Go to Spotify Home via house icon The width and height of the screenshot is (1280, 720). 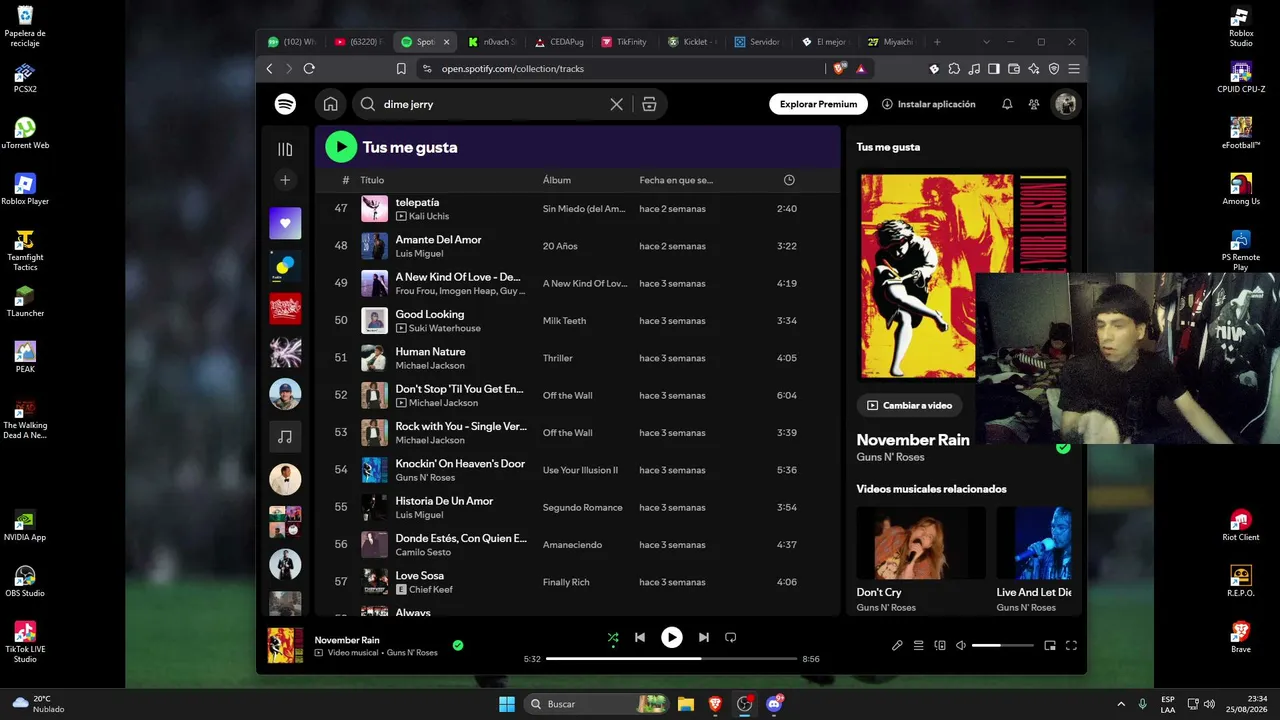[330, 104]
